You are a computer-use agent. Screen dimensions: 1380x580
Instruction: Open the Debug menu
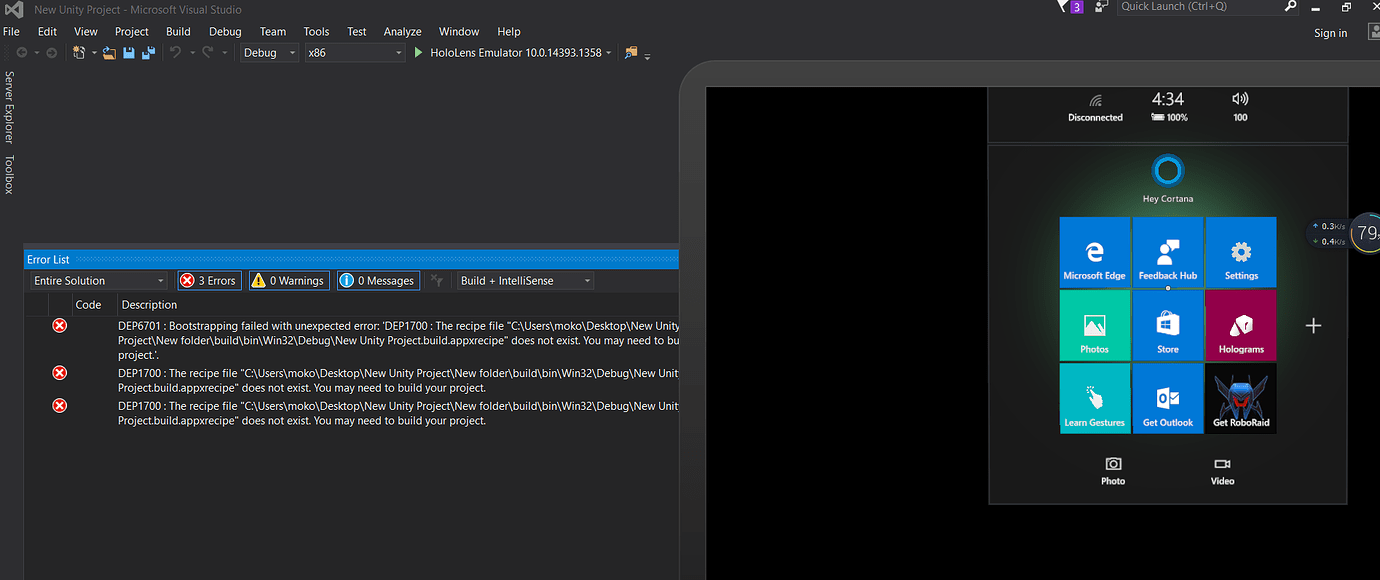224,31
